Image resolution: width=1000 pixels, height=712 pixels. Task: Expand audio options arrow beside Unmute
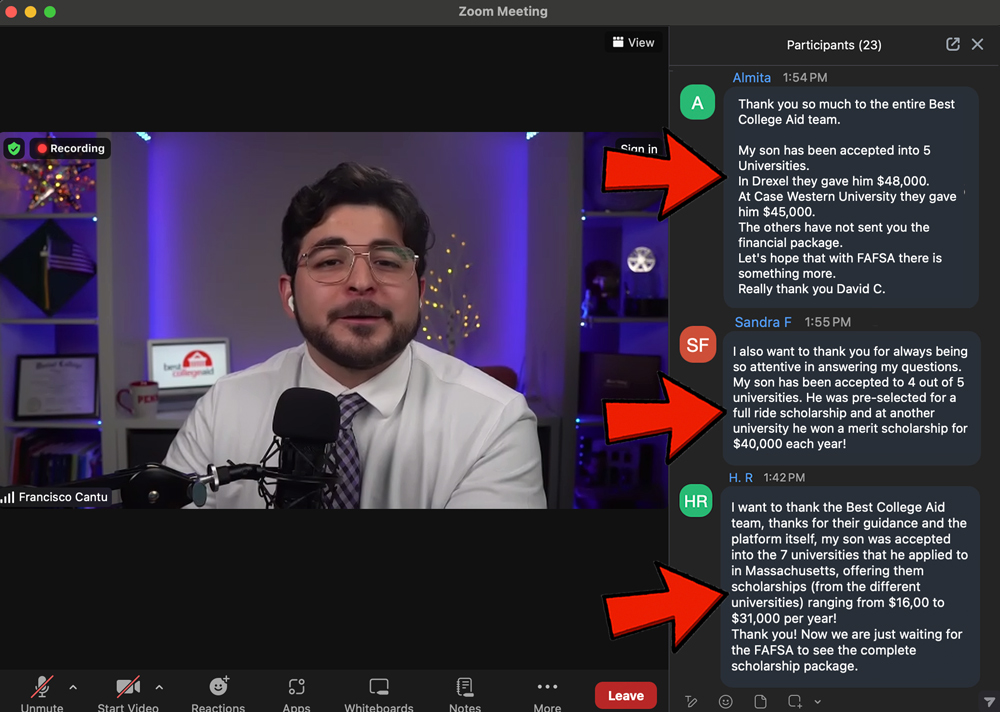tap(73, 688)
